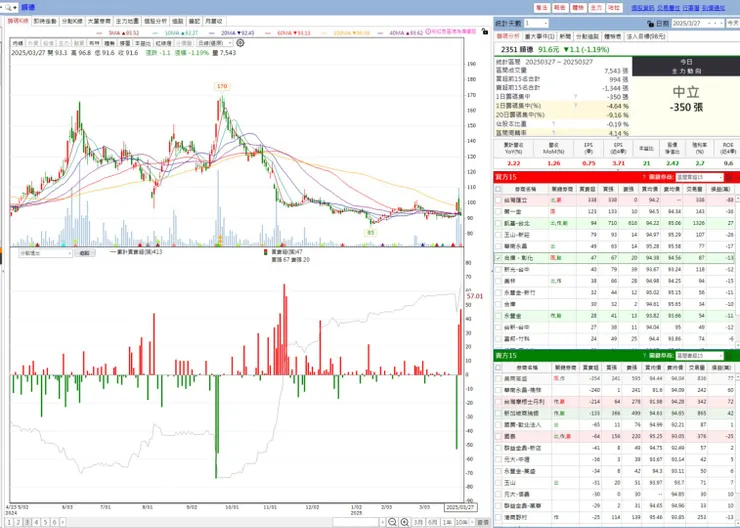The width and height of the screenshot is (740, 528).
Task: Click question mark icon in 賣方15 header
Action: tap(643, 356)
